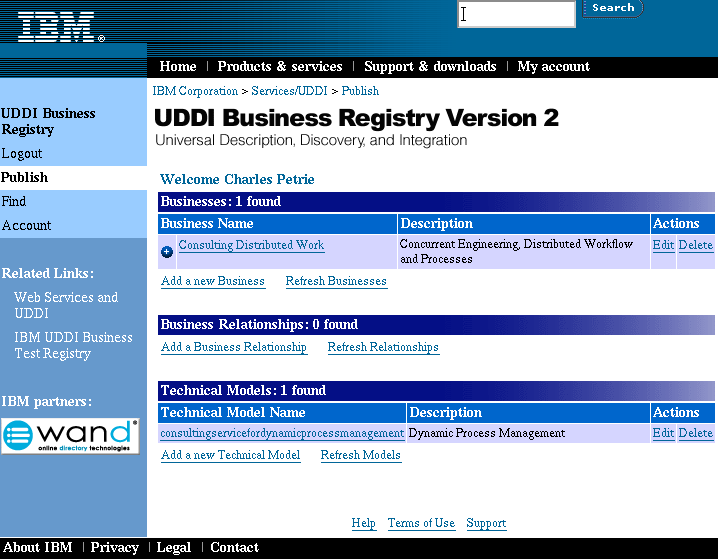
Task: Click into the search text field
Action: pyautogui.click(x=516, y=14)
